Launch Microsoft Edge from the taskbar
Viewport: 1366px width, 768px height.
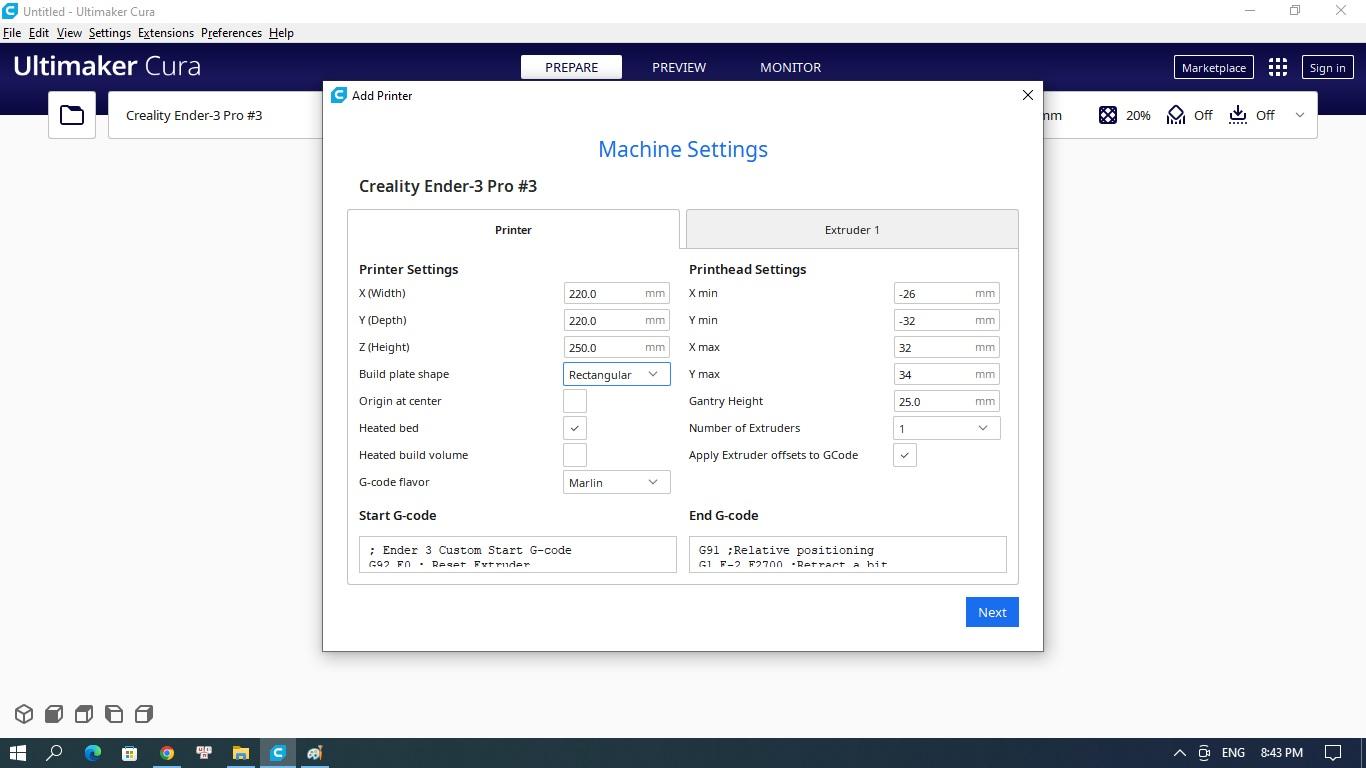tap(93, 753)
